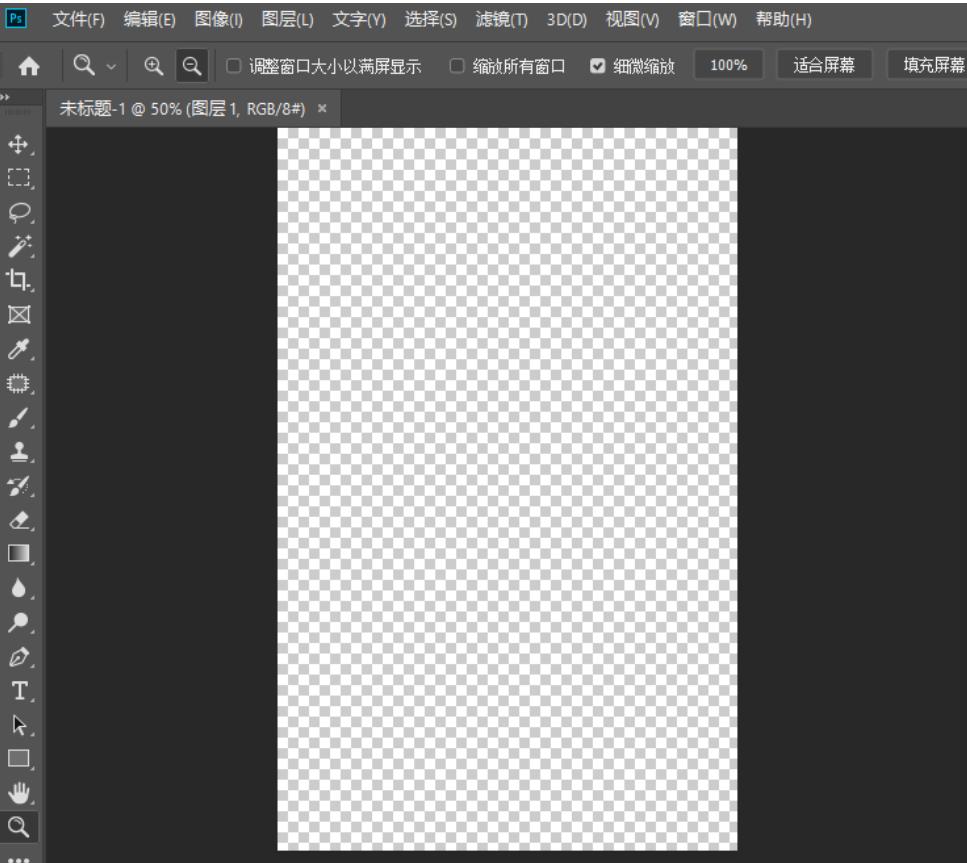Click the 100% zoom button

(728, 66)
